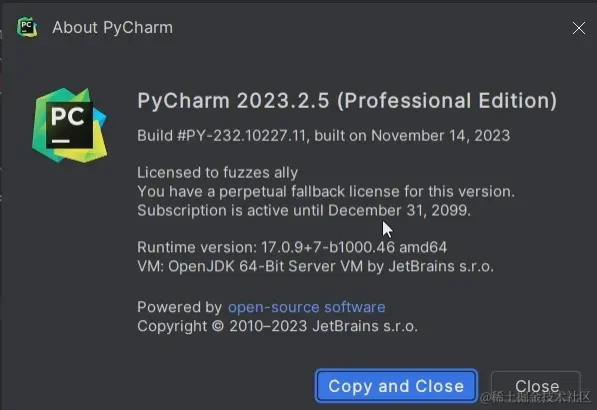Click the Copy and Close button
The height and width of the screenshot is (410, 597).
(396, 386)
